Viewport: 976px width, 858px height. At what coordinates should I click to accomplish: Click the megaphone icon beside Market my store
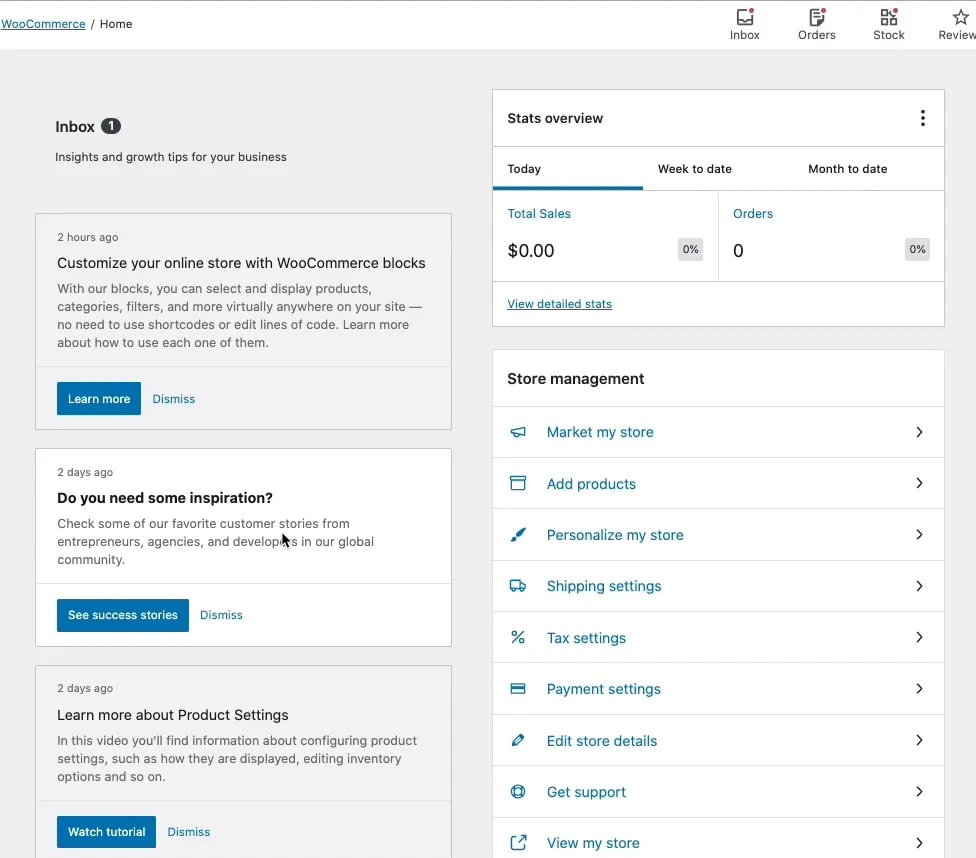[517, 432]
